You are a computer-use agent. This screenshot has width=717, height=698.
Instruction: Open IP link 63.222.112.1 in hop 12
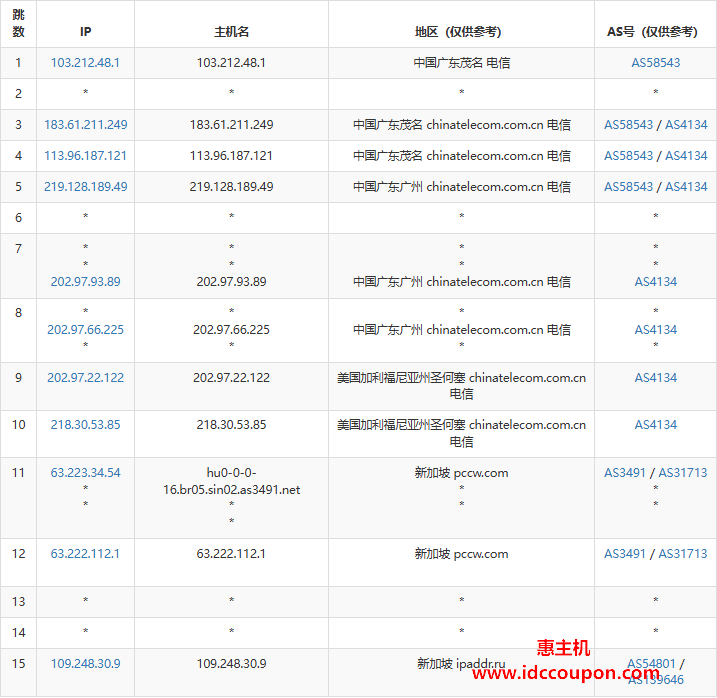85,554
